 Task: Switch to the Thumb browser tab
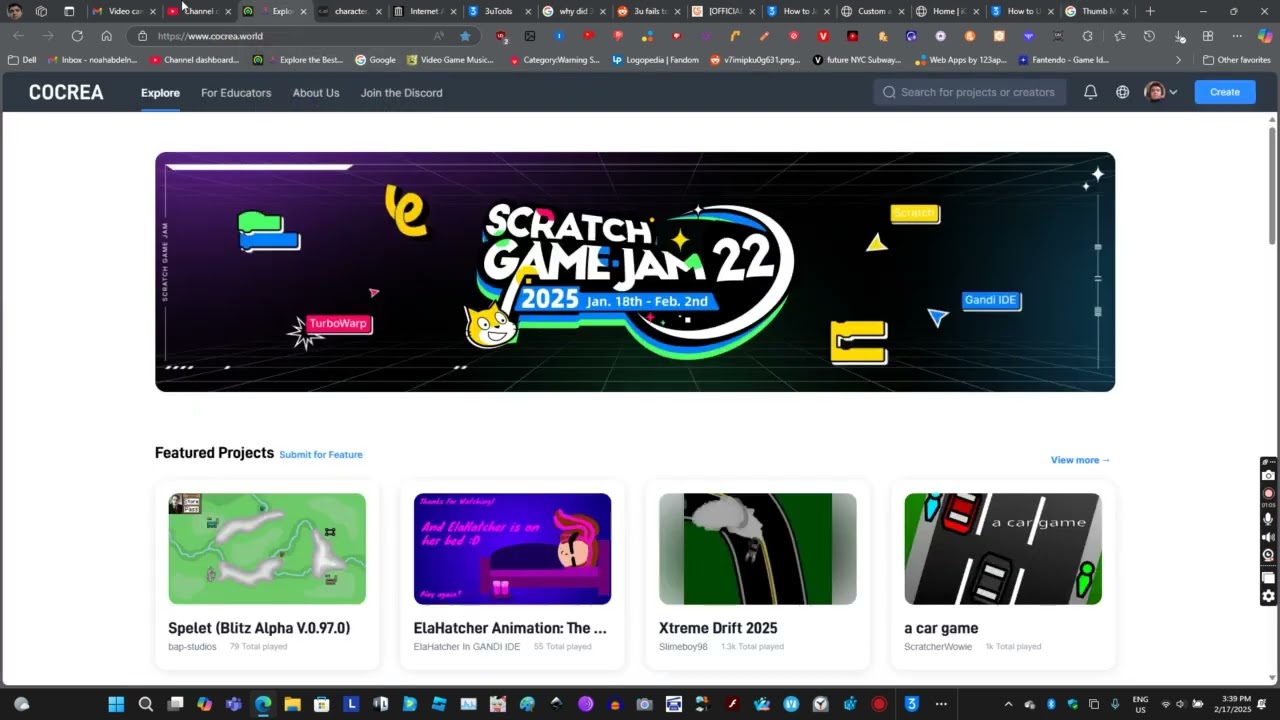(x=1097, y=11)
